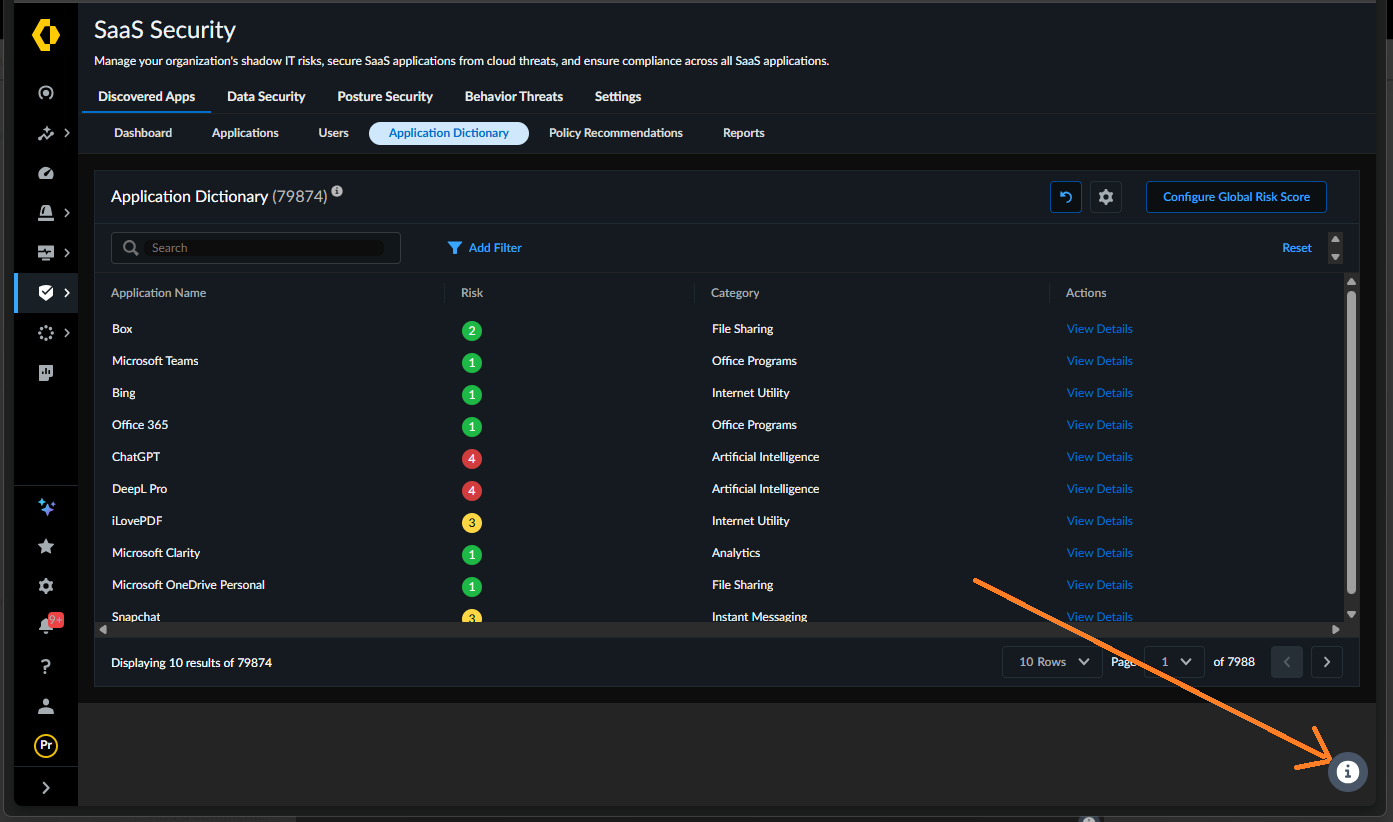
Task: Click the table's scroll-right arrow
Action: pyautogui.click(x=1336, y=630)
